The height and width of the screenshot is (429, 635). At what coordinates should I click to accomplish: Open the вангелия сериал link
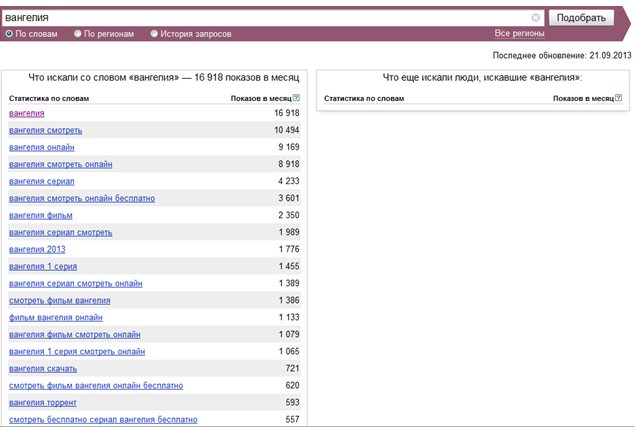[x=42, y=181]
